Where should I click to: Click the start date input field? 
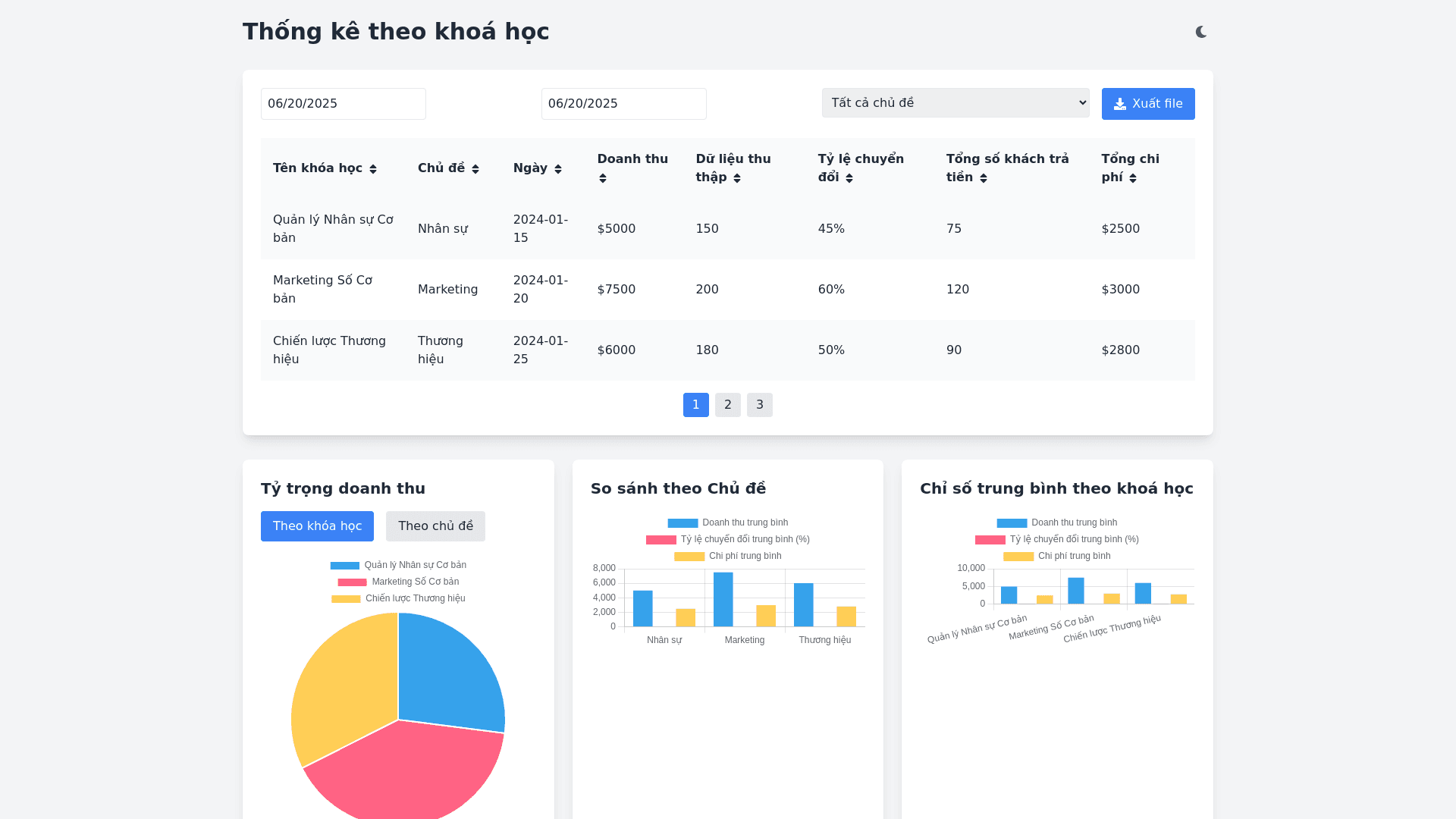click(343, 104)
